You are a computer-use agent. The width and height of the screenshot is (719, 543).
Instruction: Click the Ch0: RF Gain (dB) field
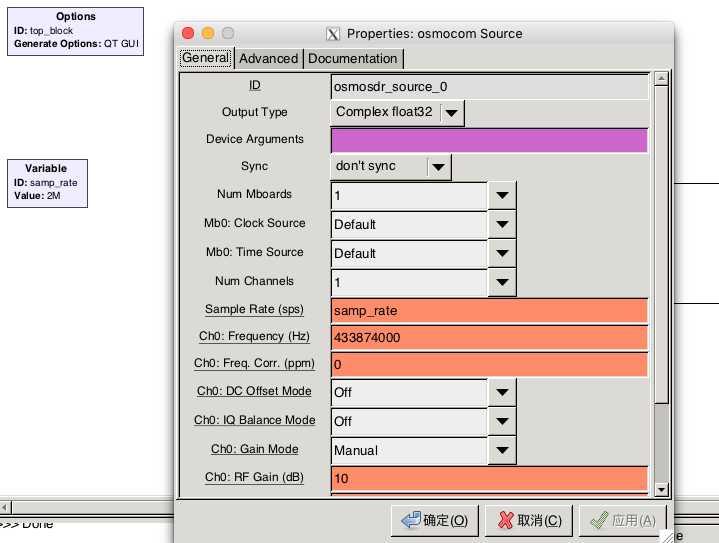(489, 479)
